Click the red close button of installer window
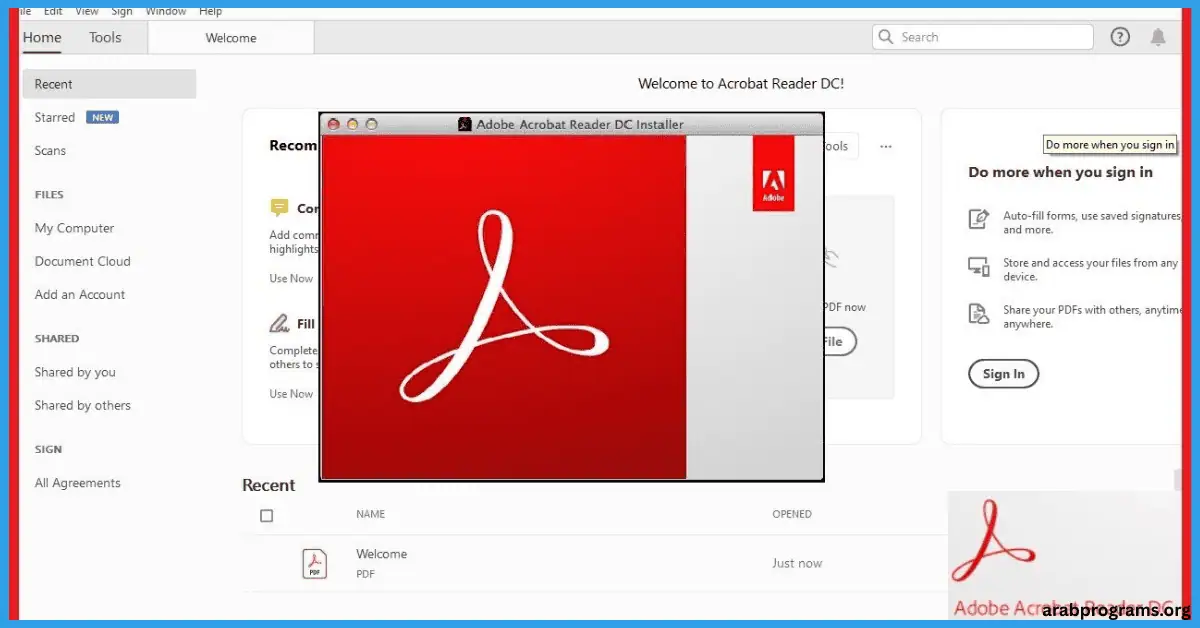Screen dimensions: 1200x628 [334, 124]
